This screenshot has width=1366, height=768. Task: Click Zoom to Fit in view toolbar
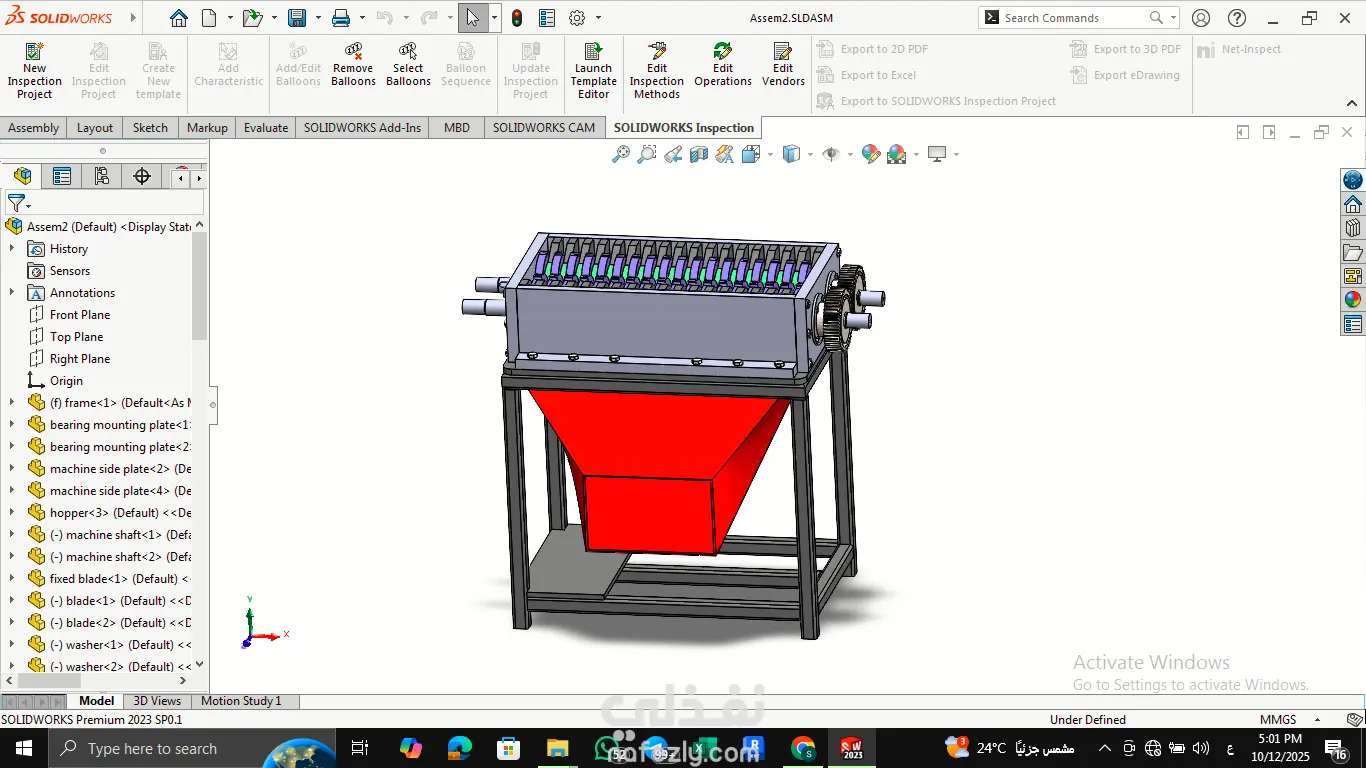pos(621,154)
